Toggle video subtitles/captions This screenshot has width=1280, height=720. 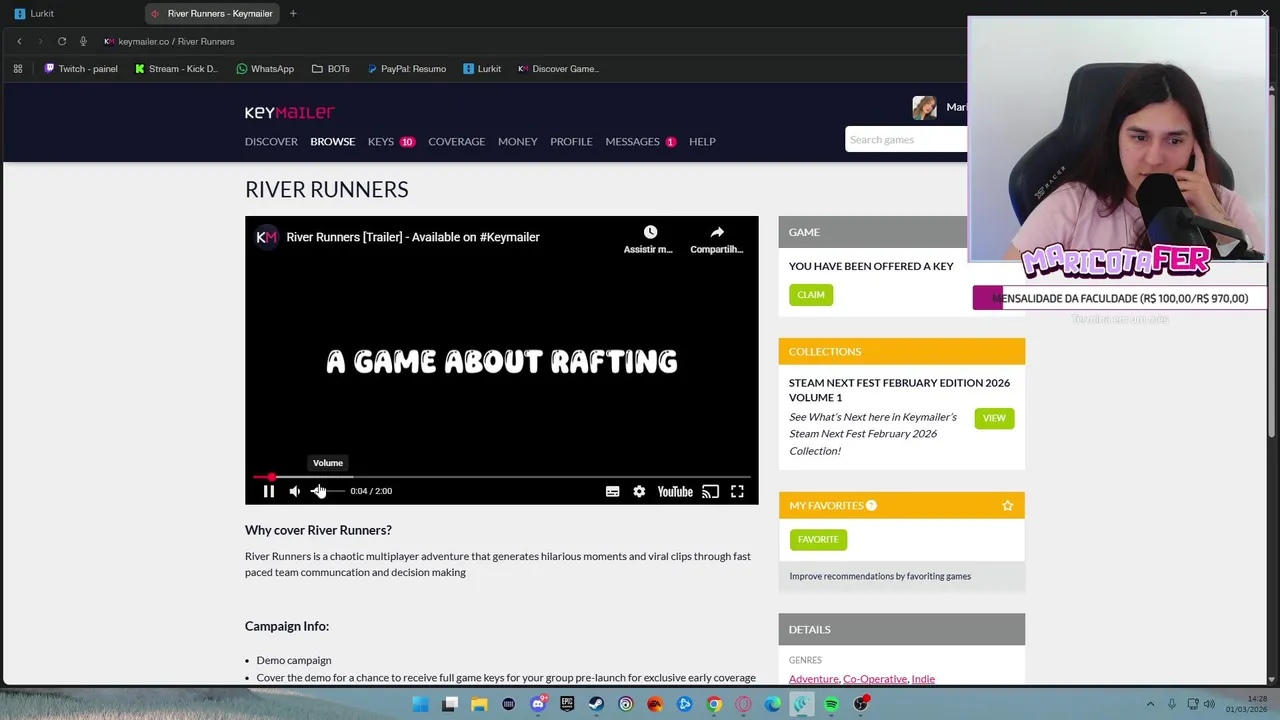[x=612, y=491]
